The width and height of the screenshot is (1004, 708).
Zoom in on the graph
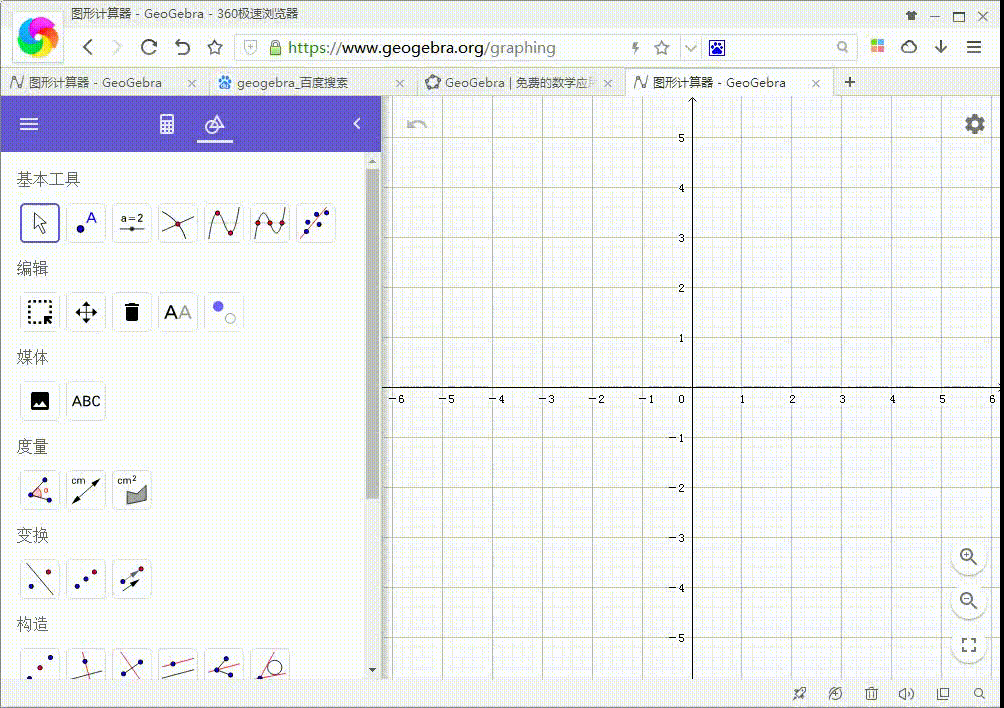point(968,557)
